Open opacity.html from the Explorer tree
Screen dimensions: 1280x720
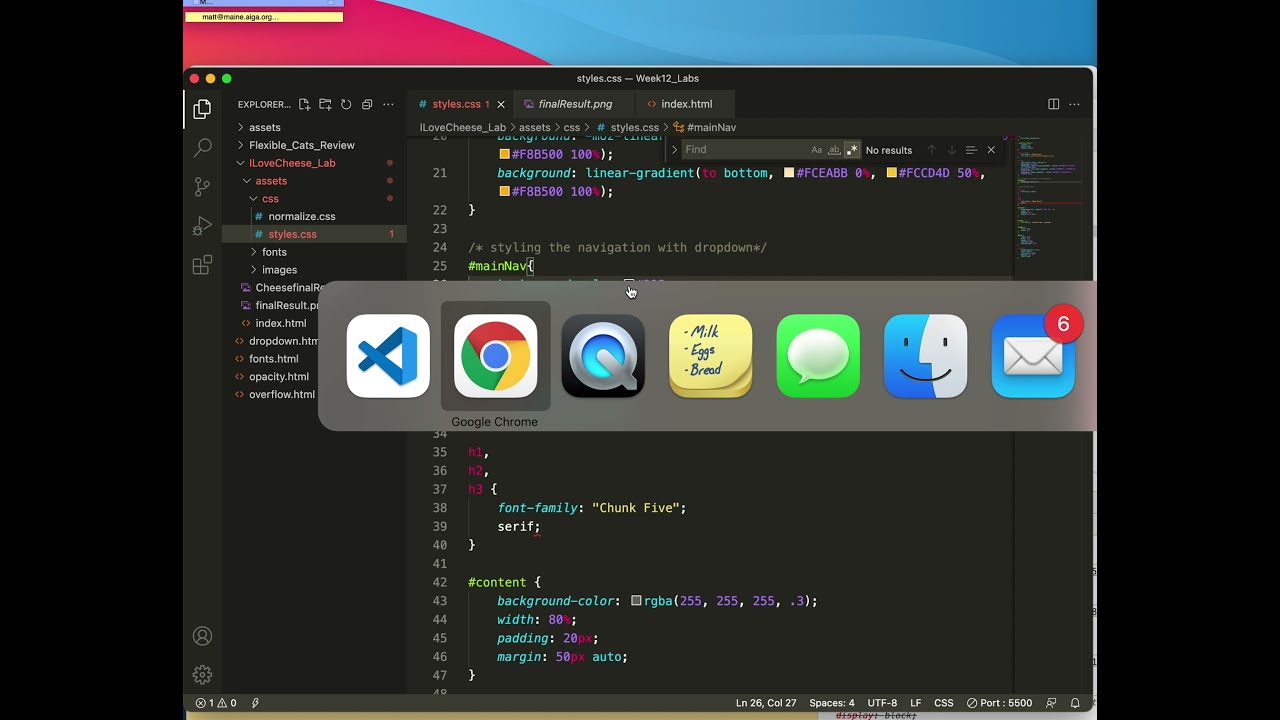coord(278,377)
